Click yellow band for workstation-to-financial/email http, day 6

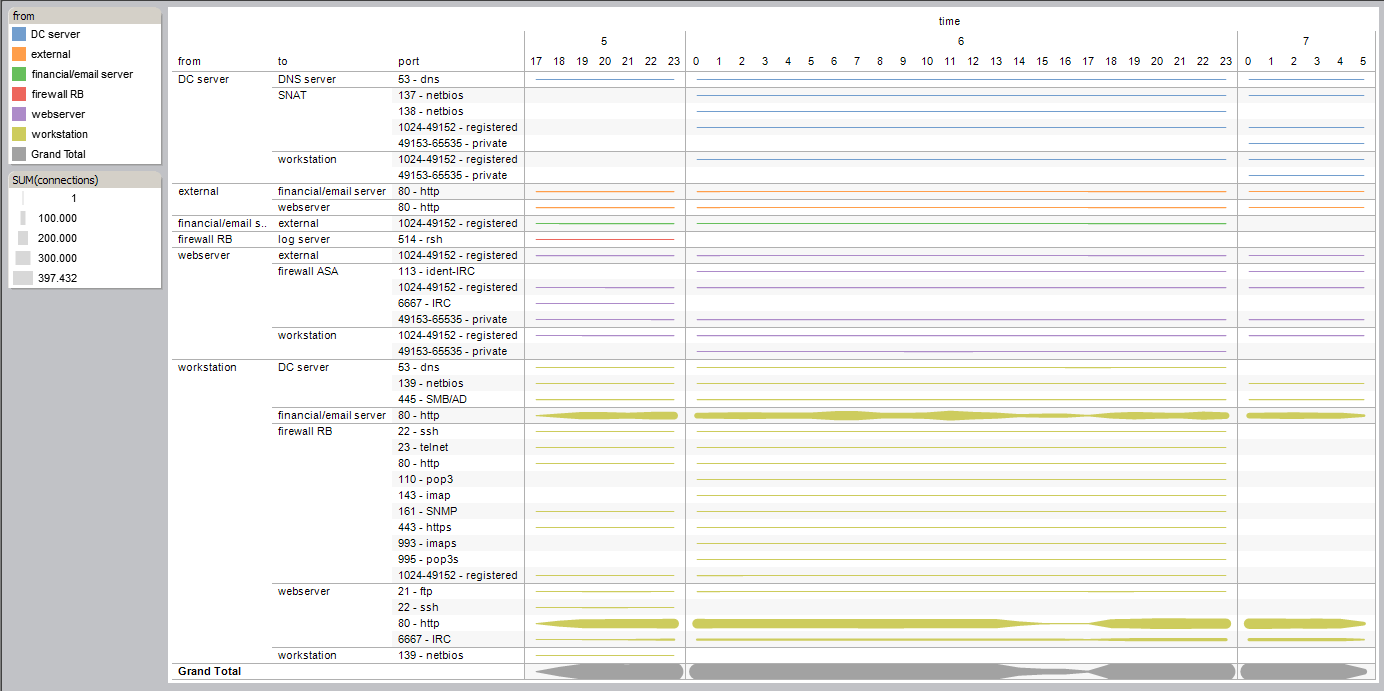click(961, 415)
